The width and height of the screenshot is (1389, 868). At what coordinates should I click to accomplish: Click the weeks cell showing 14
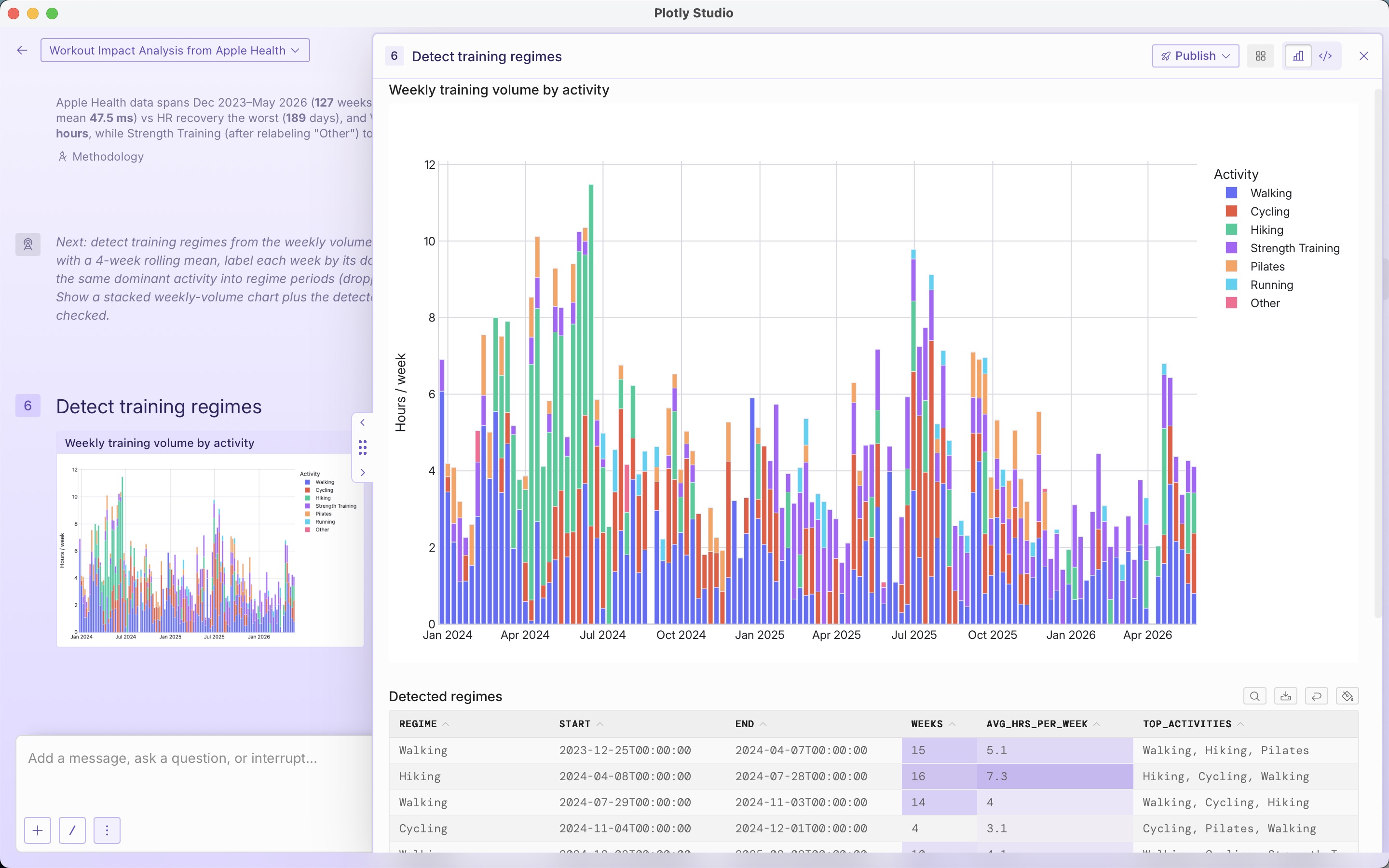[939, 802]
